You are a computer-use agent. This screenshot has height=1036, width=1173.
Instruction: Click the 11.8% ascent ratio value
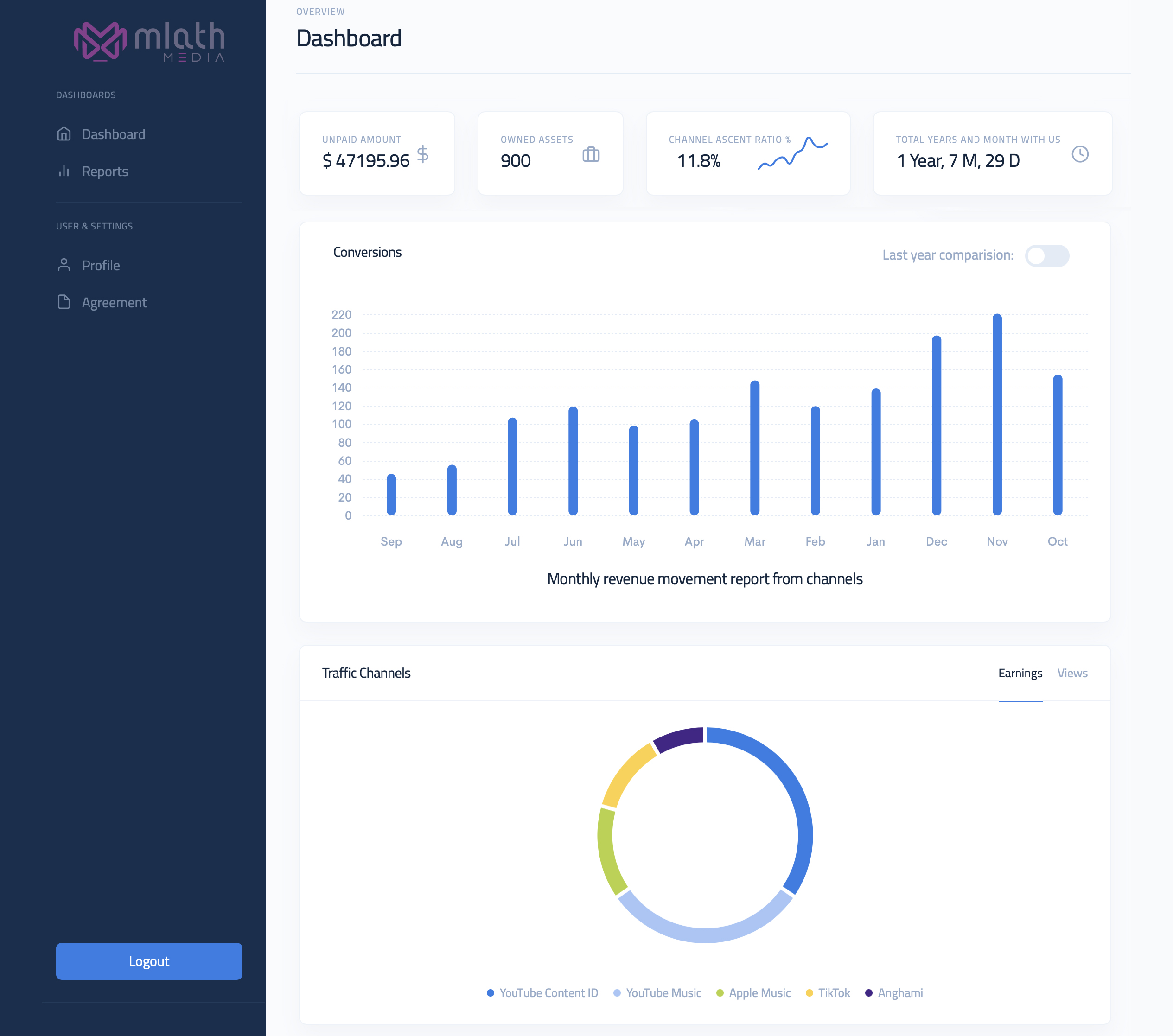(x=698, y=161)
